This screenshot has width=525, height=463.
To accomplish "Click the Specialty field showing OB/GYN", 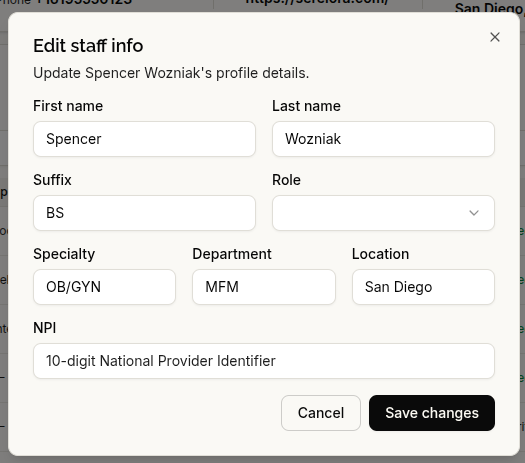I will 104,287.
